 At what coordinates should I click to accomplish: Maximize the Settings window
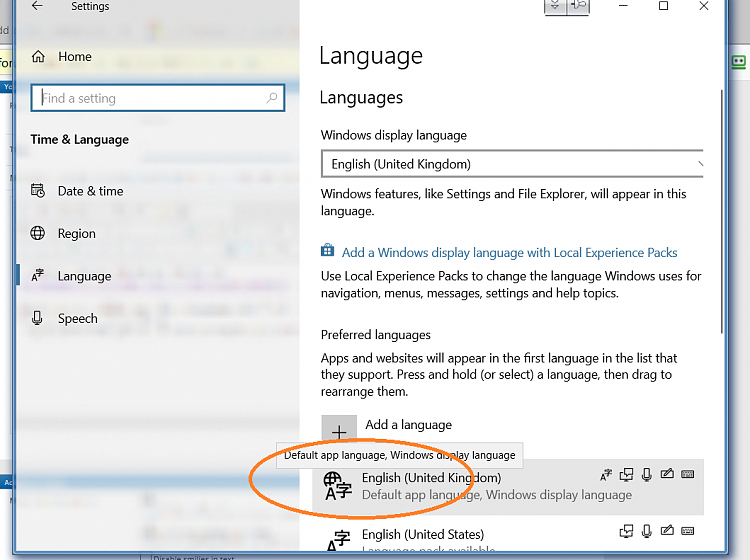point(663,6)
